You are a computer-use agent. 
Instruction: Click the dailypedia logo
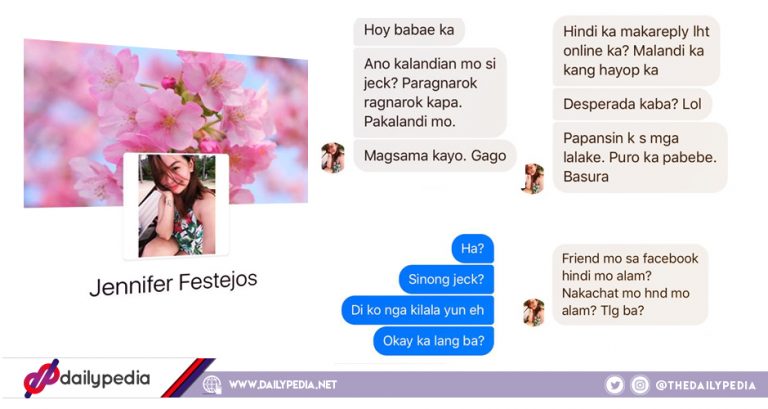(x=87, y=378)
